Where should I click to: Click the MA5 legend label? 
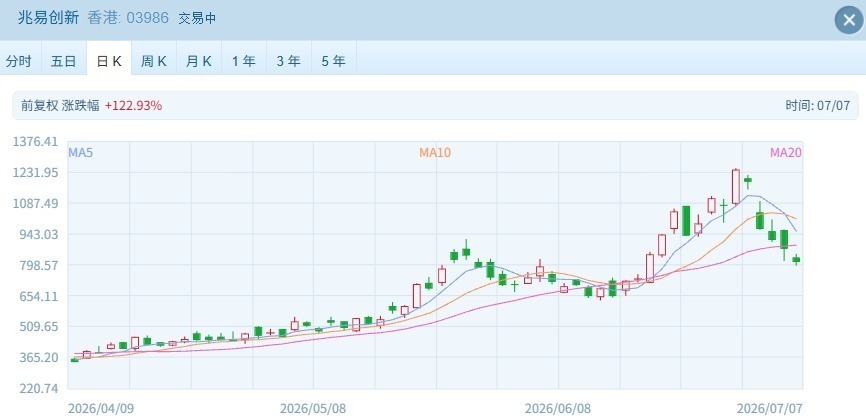(x=81, y=153)
